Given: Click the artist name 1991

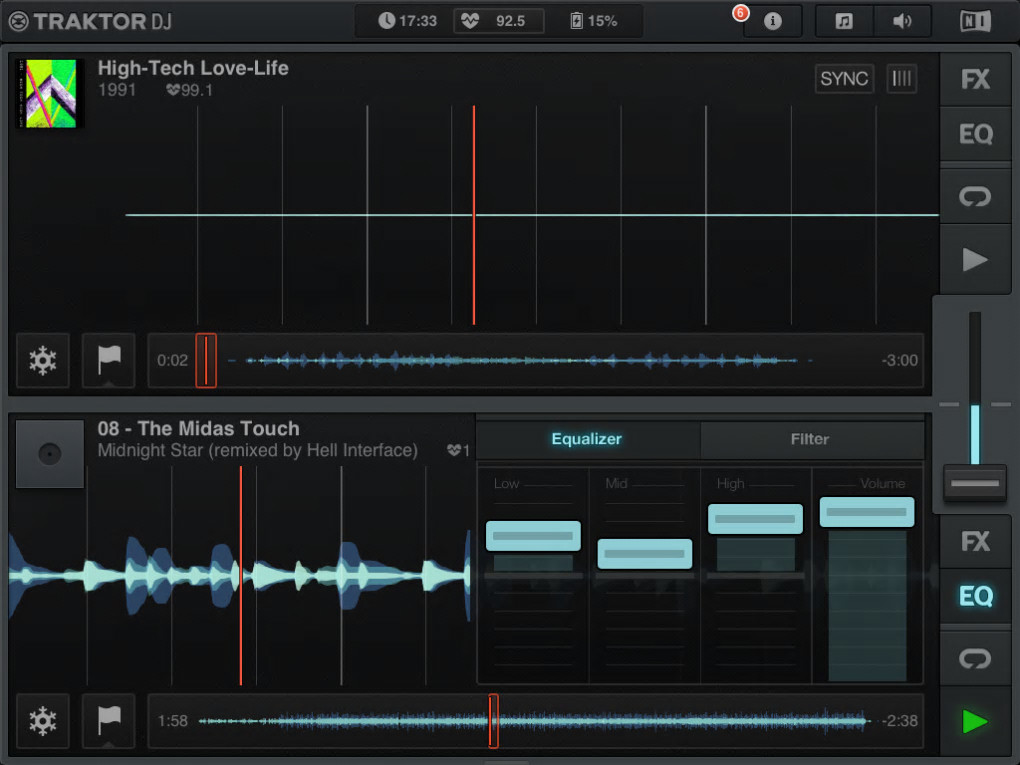Looking at the screenshot, I should (x=117, y=90).
